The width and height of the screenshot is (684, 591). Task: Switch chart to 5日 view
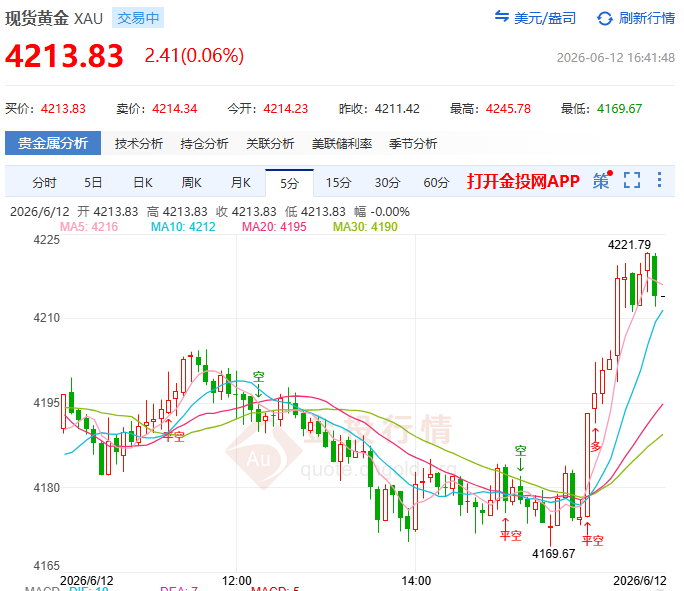(92, 182)
